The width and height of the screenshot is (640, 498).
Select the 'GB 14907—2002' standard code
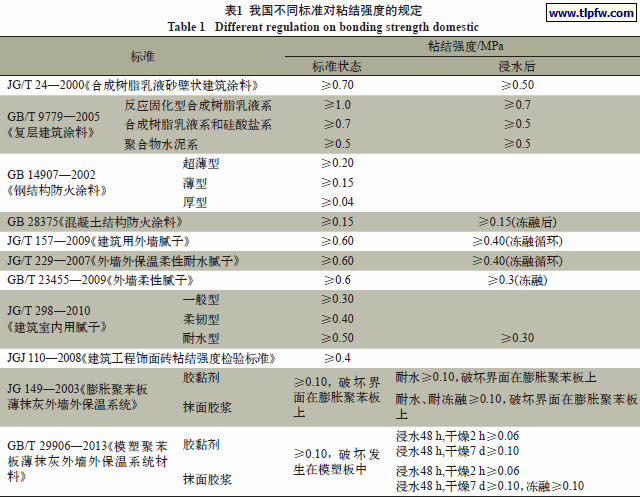point(51,175)
